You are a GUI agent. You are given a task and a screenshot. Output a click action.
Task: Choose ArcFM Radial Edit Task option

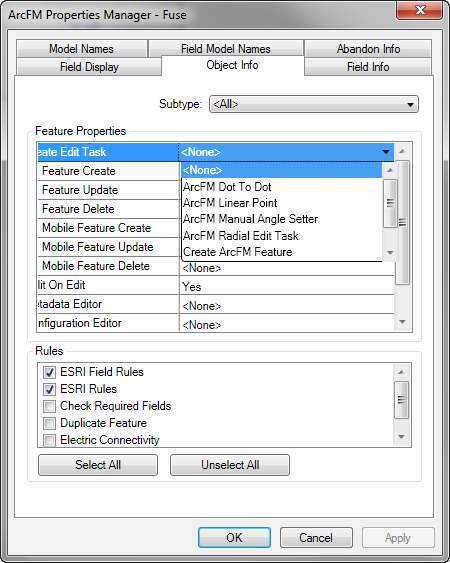[282, 236]
